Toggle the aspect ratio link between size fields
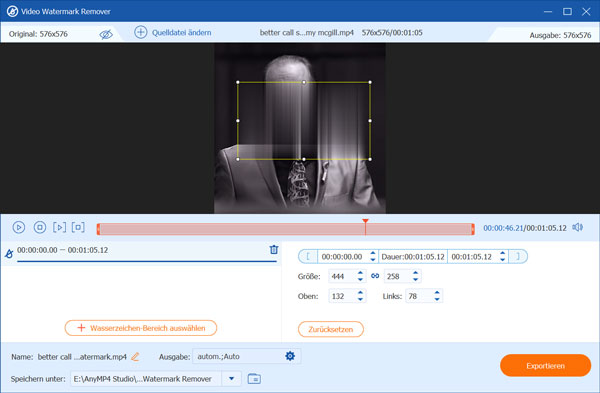The width and height of the screenshot is (600, 393). (x=375, y=276)
